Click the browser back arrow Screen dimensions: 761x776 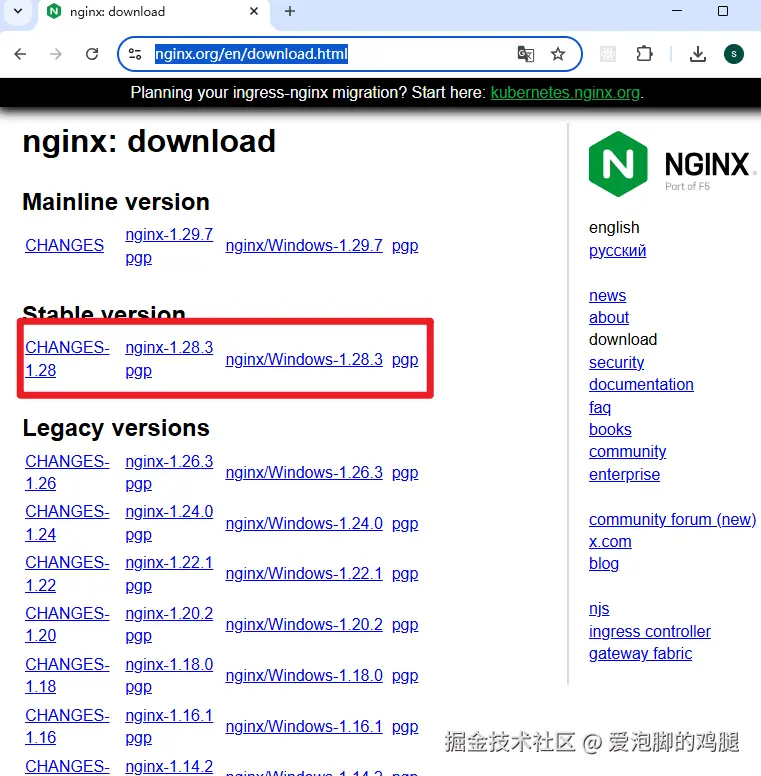(x=20, y=54)
